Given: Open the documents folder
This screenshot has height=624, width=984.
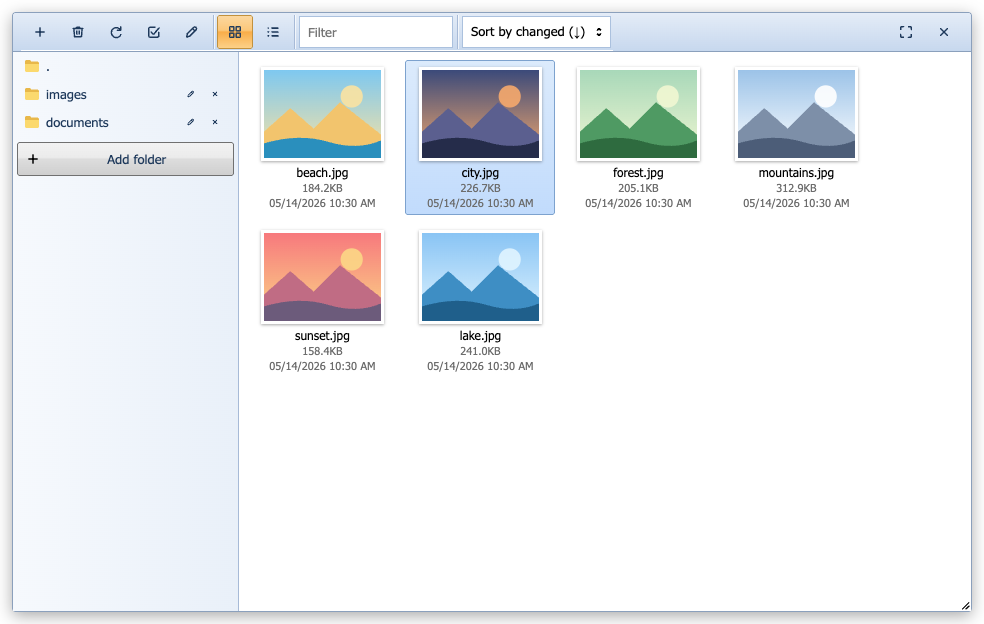Looking at the screenshot, I should click(77, 122).
